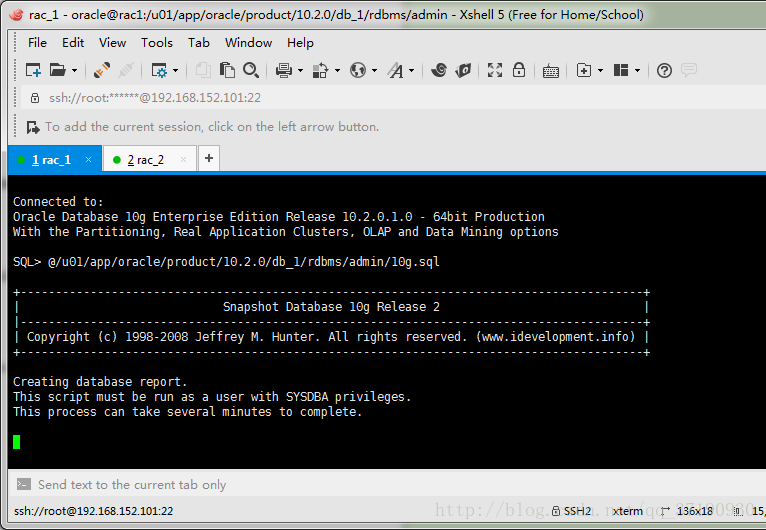The image size is (766, 530).
Task: Click the Lock screen padlock icon
Action: [x=519, y=70]
